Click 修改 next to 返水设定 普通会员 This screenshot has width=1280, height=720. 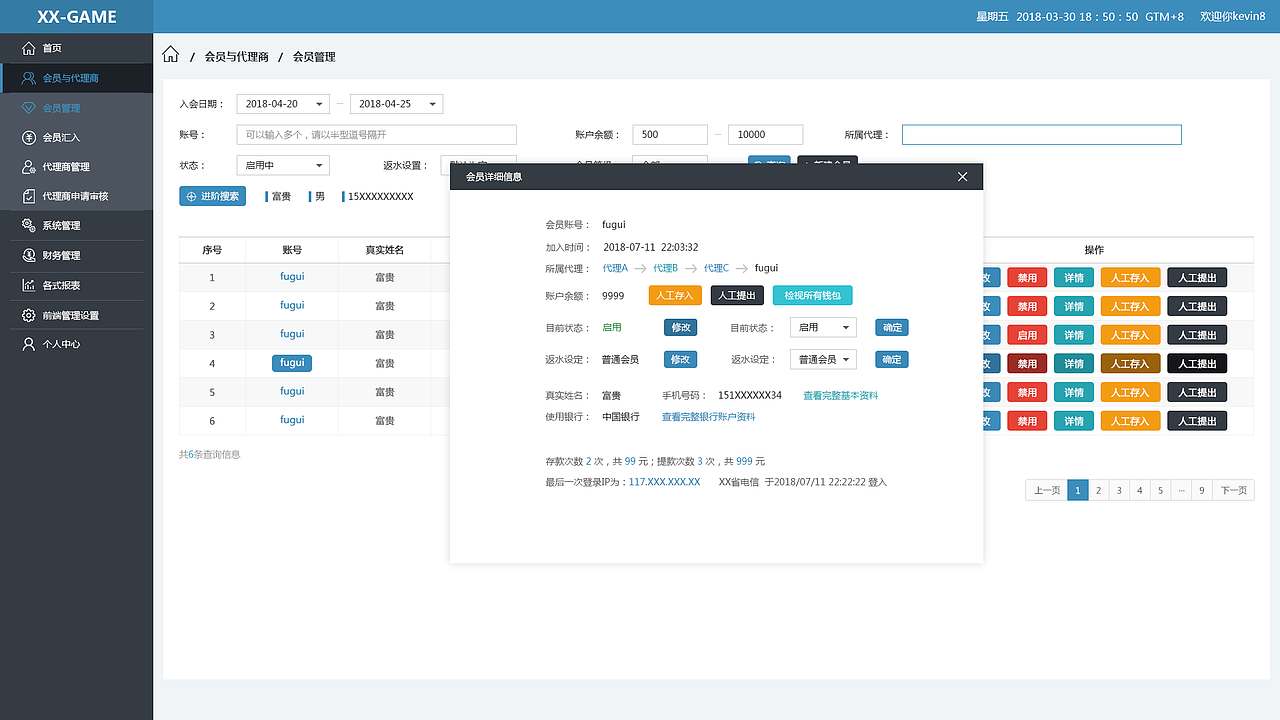(680, 359)
